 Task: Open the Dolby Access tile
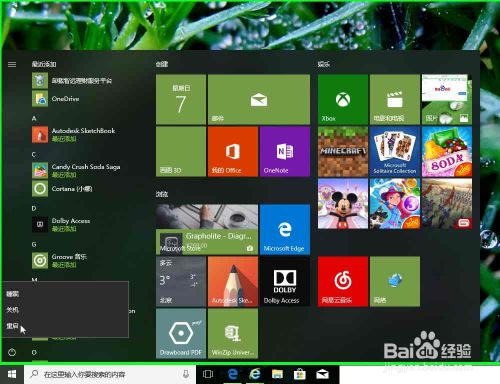(285, 282)
